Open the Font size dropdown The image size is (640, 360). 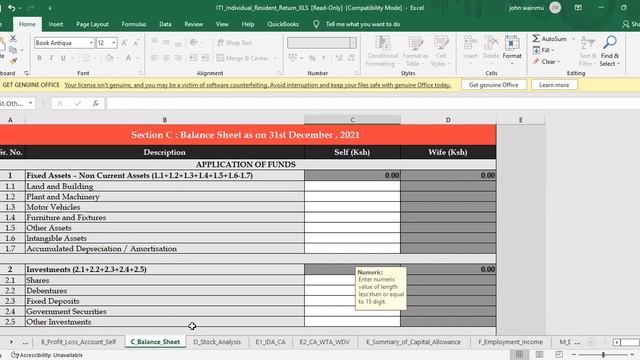tap(113, 43)
